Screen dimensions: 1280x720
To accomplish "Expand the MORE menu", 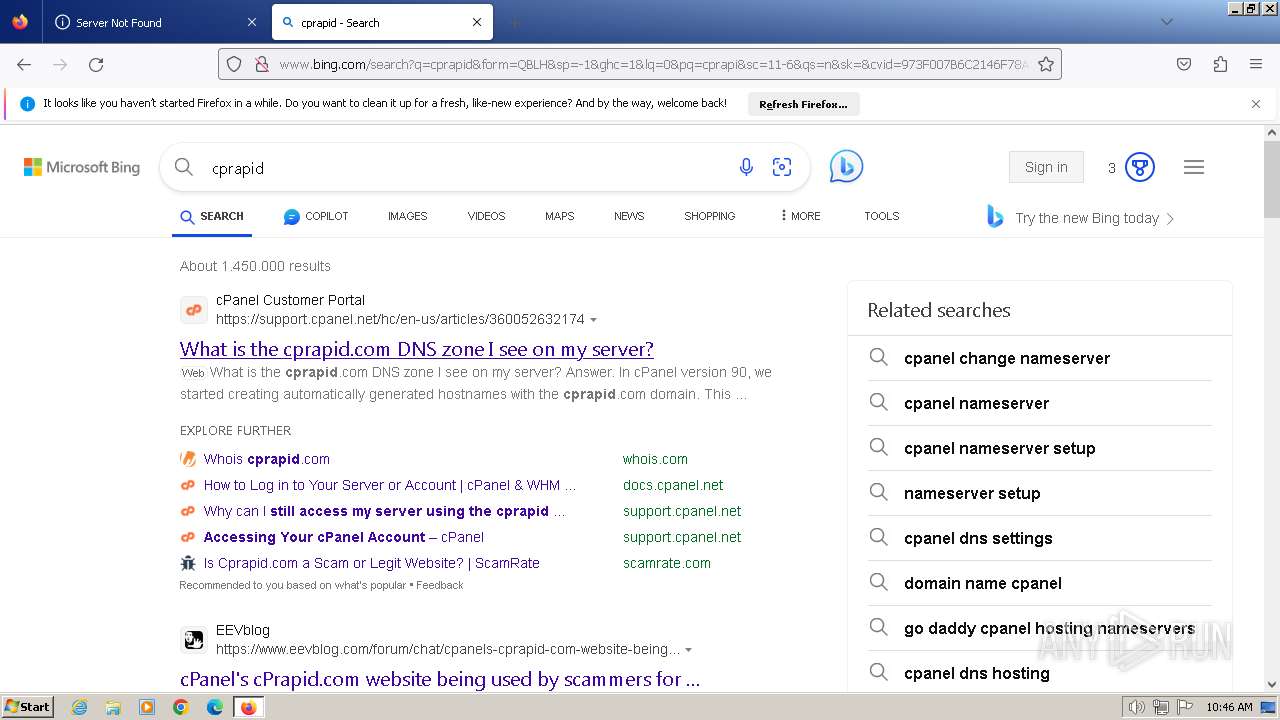I will coord(800,216).
